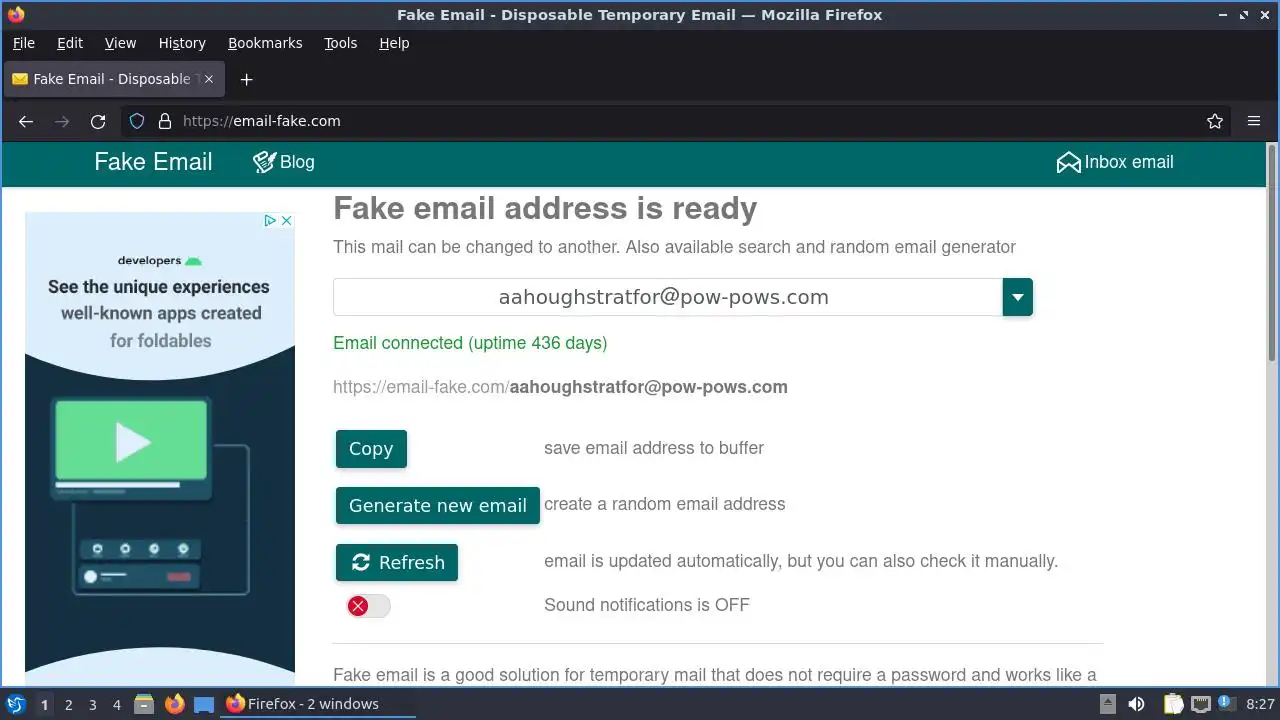Open the tracking protection shield icon
Image resolution: width=1280 pixels, height=720 pixels.
click(x=138, y=121)
